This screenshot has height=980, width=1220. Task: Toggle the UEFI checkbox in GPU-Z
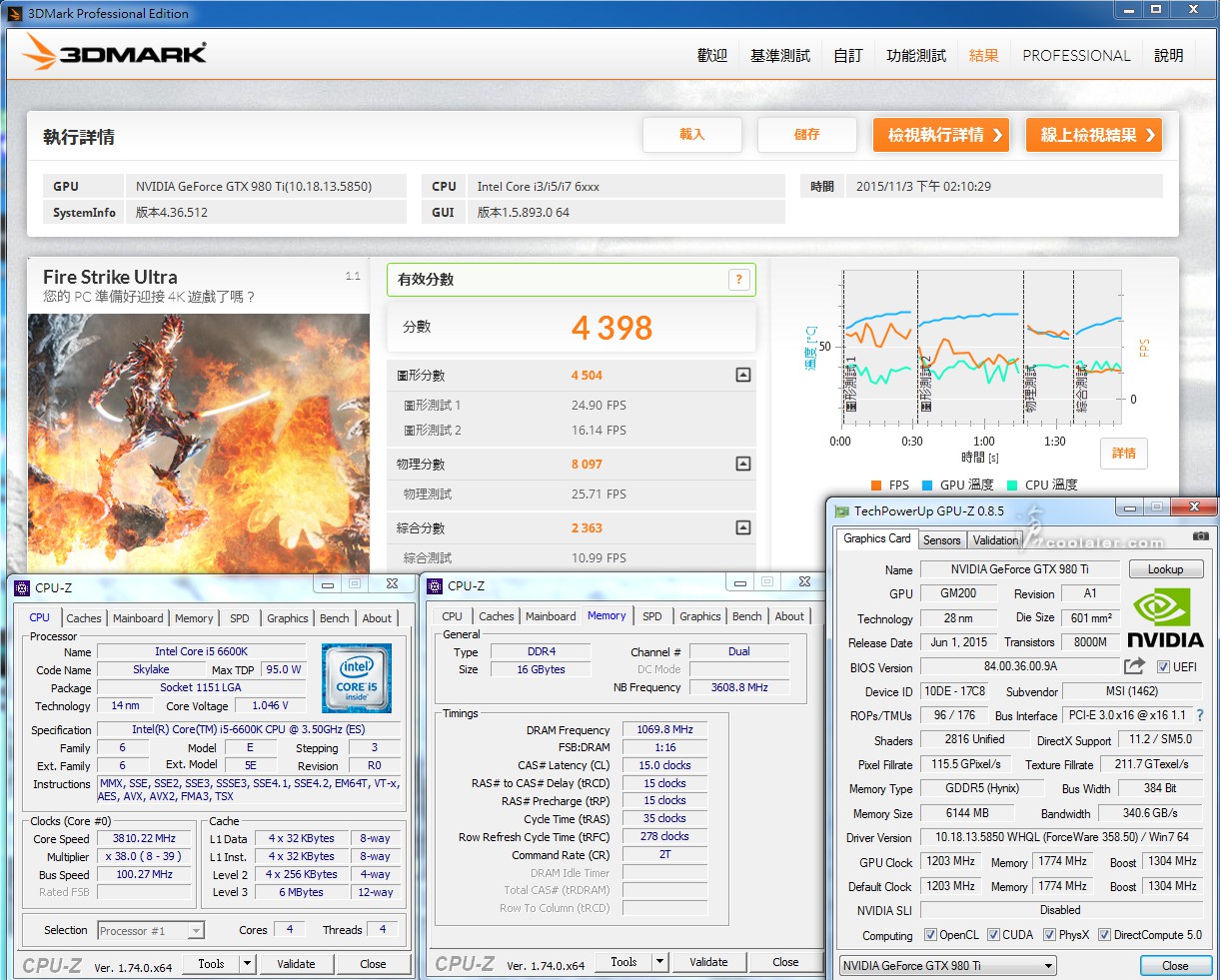[1163, 667]
